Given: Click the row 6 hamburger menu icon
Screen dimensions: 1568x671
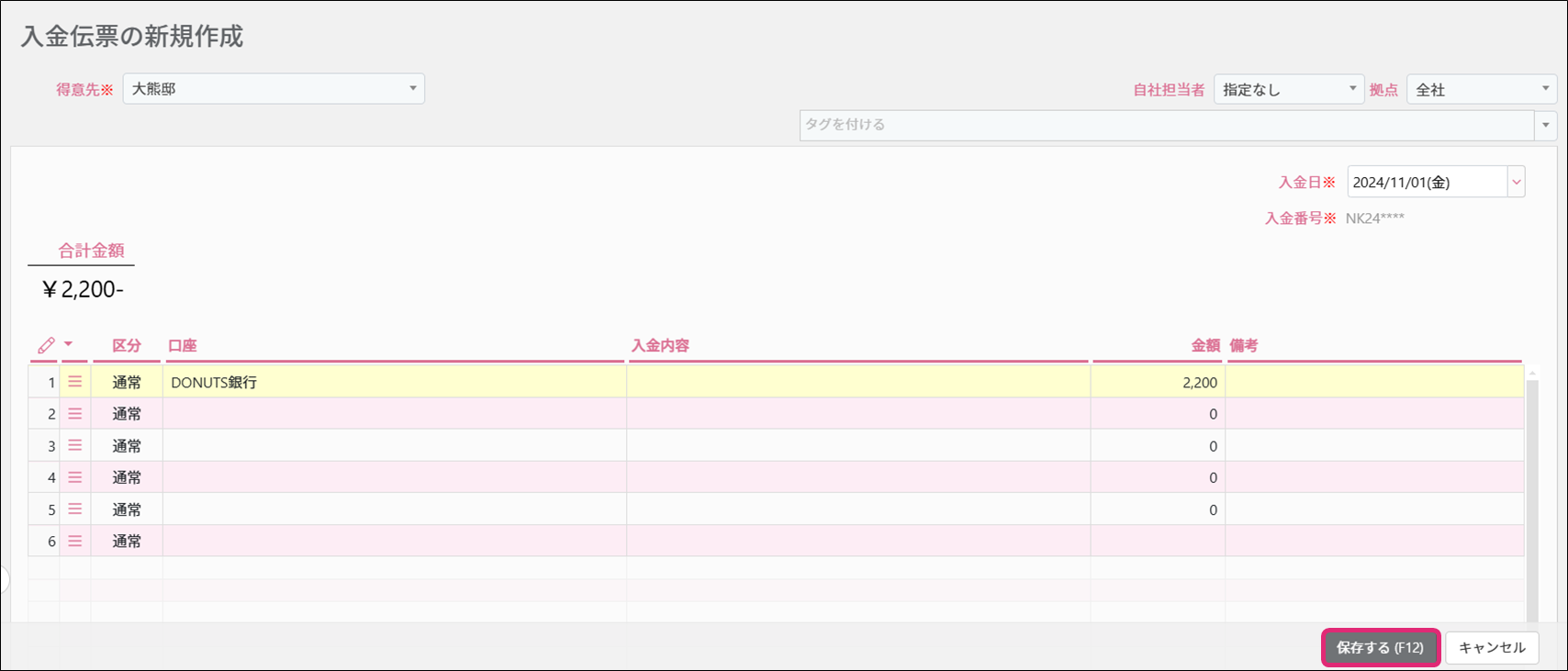Looking at the screenshot, I should [x=75, y=542].
